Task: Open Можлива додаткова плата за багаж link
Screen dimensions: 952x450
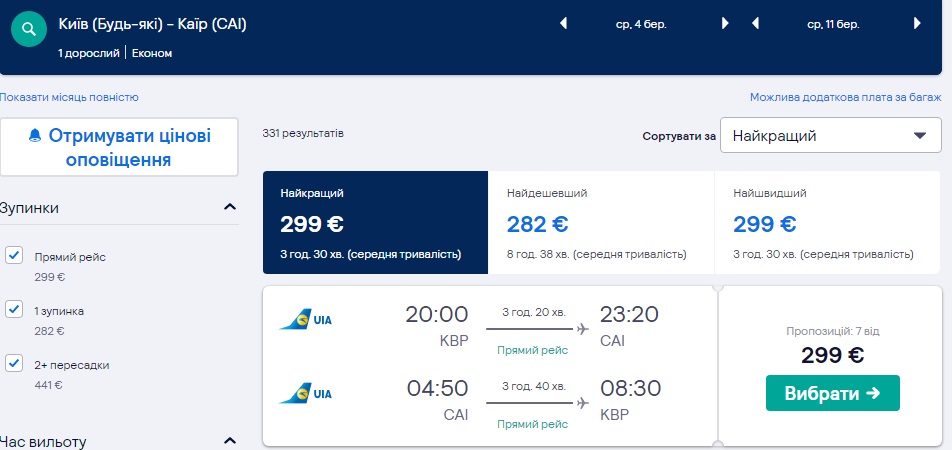Action: (845, 97)
